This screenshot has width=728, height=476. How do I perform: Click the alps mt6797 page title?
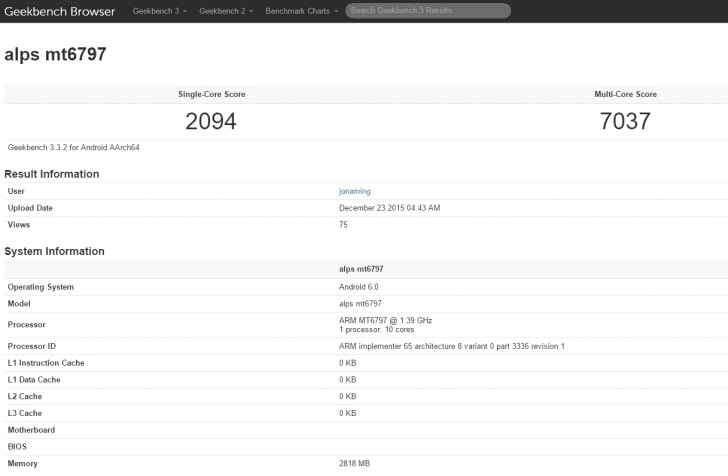pyautogui.click(x=56, y=55)
